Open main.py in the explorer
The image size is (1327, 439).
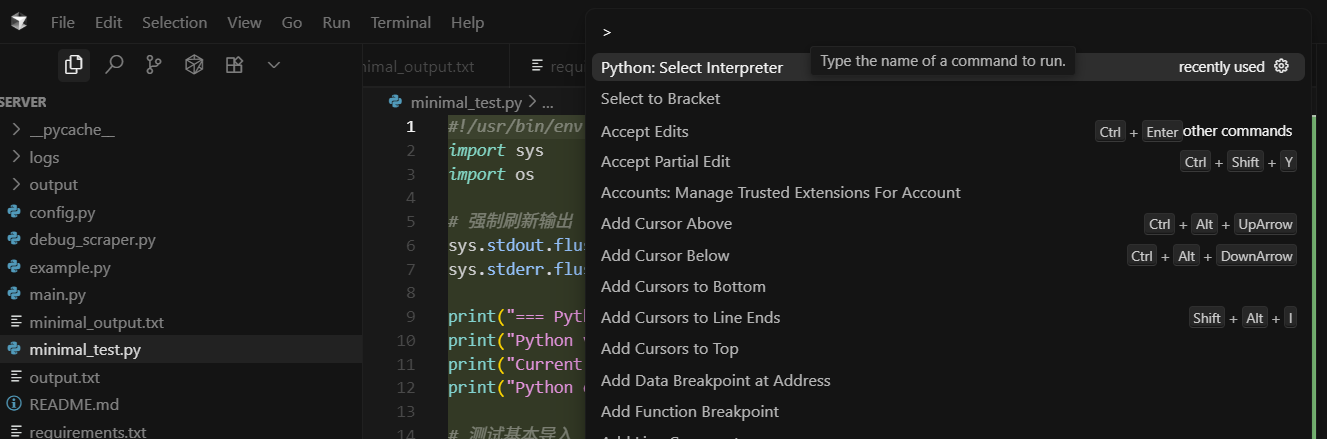[x=181, y=295]
